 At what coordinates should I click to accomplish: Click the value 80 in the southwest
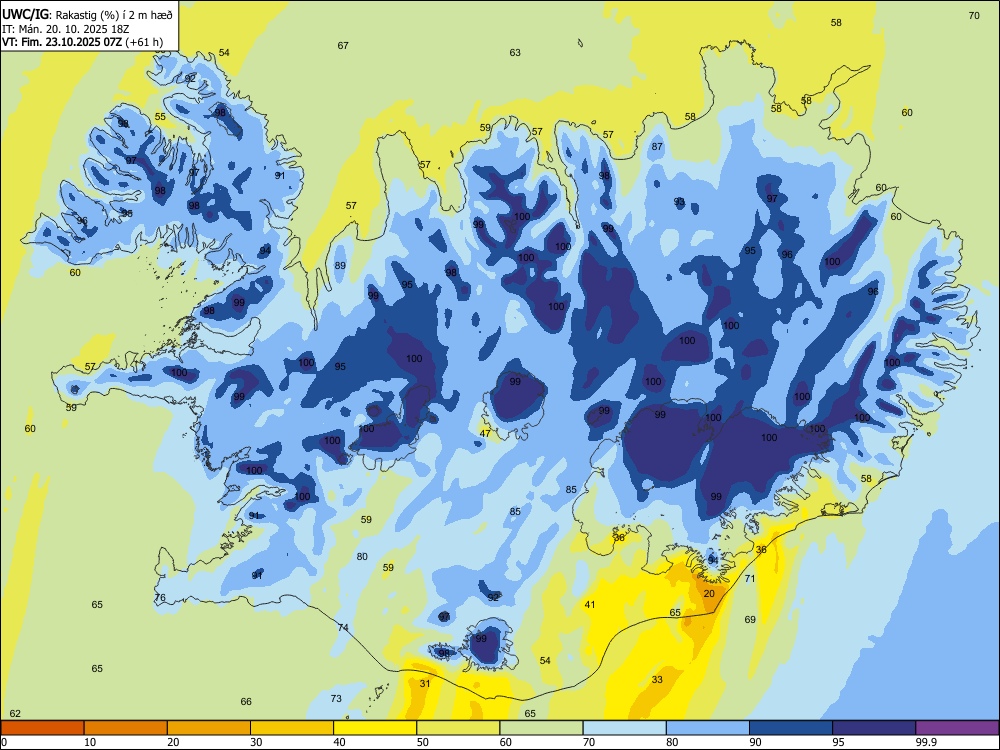point(362,557)
